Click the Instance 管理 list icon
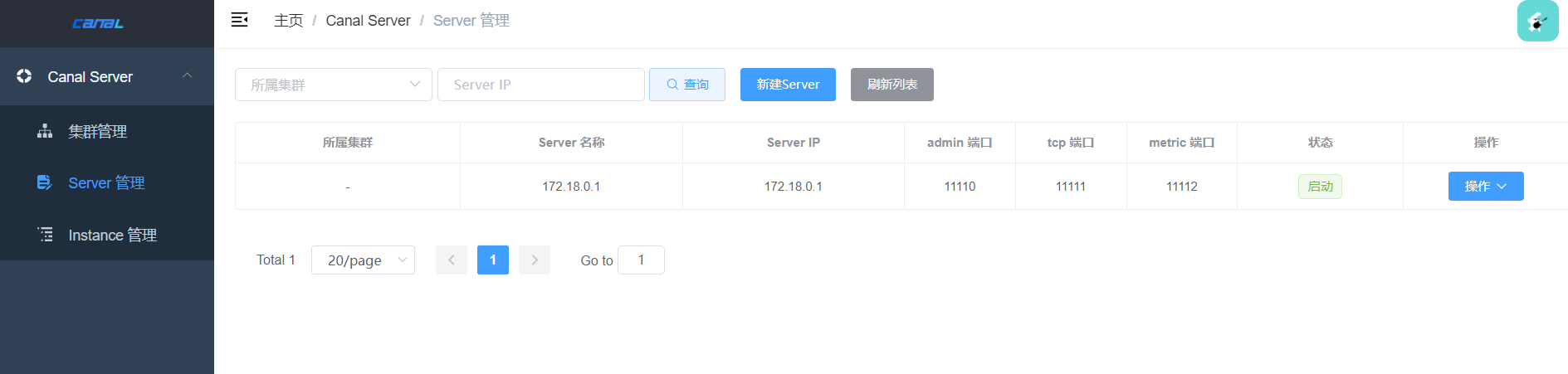Viewport: 1568px width, 374px height. [x=45, y=235]
